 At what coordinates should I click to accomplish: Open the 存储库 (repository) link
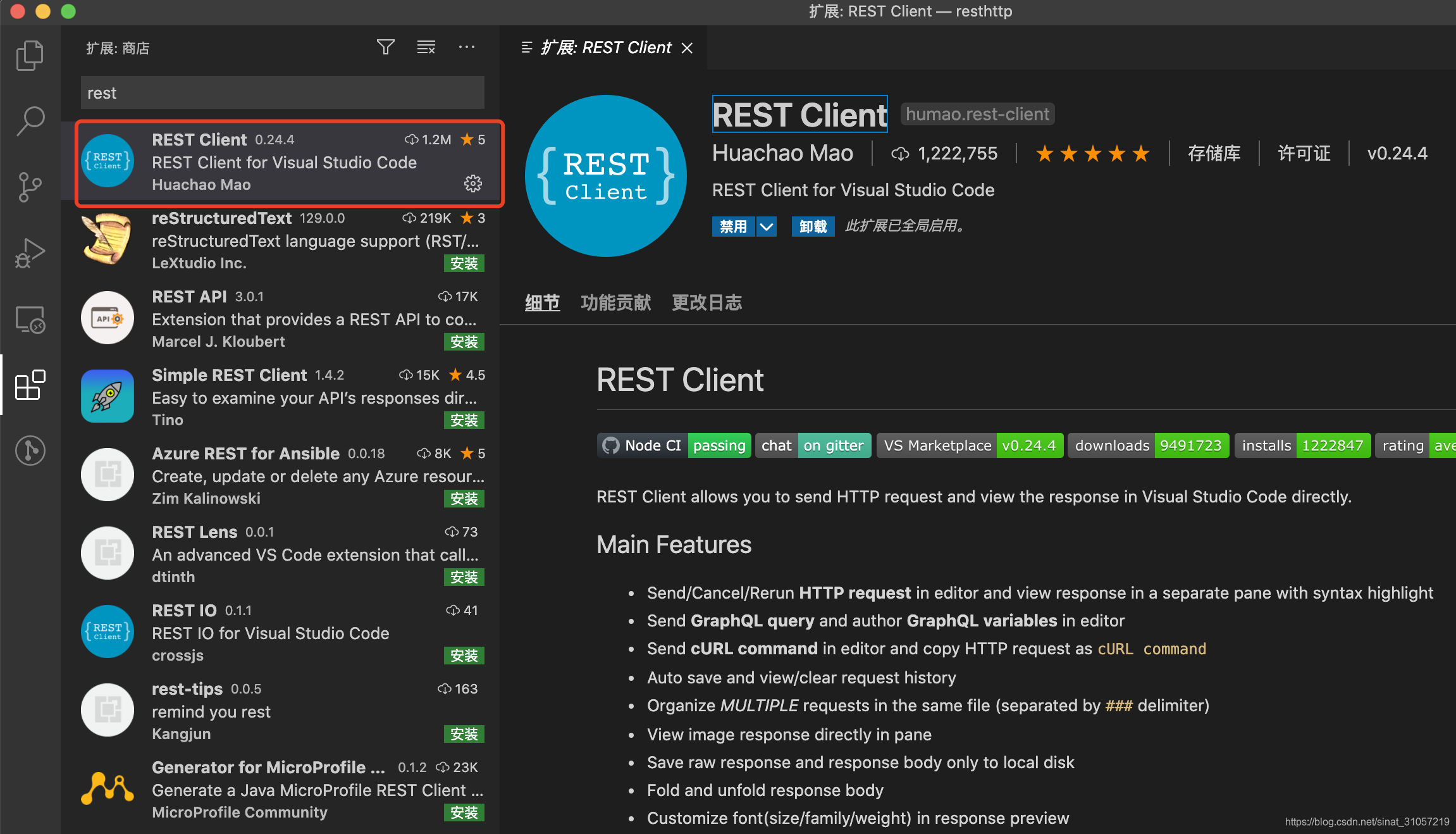point(1214,153)
